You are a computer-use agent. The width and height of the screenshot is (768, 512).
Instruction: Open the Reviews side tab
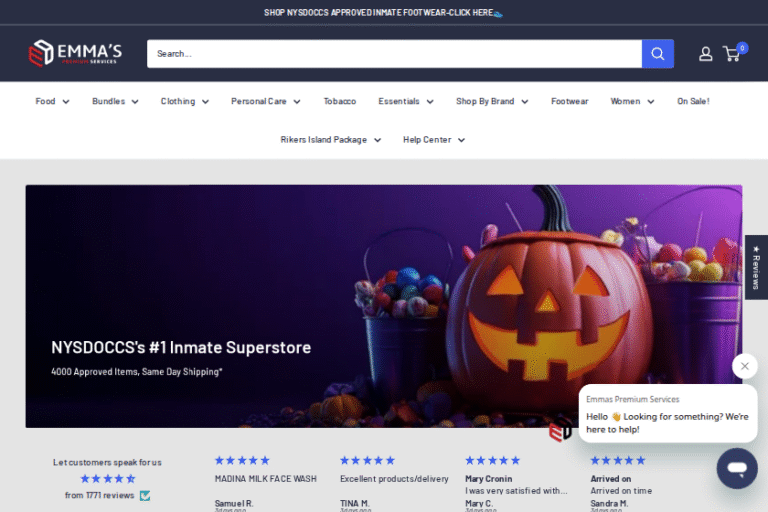pos(756,266)
